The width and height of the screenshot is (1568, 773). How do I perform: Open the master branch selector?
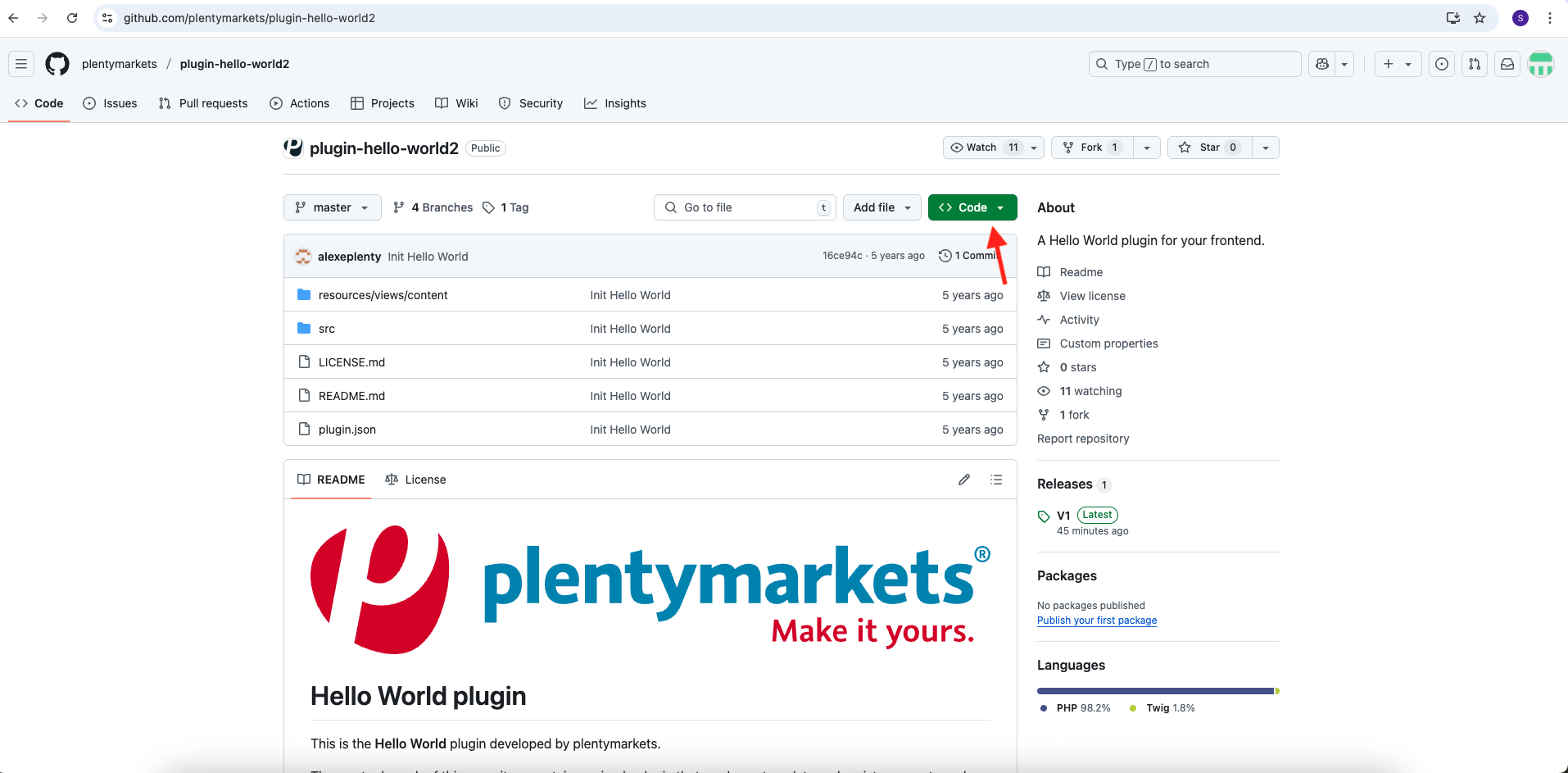[x=333, y=207]
